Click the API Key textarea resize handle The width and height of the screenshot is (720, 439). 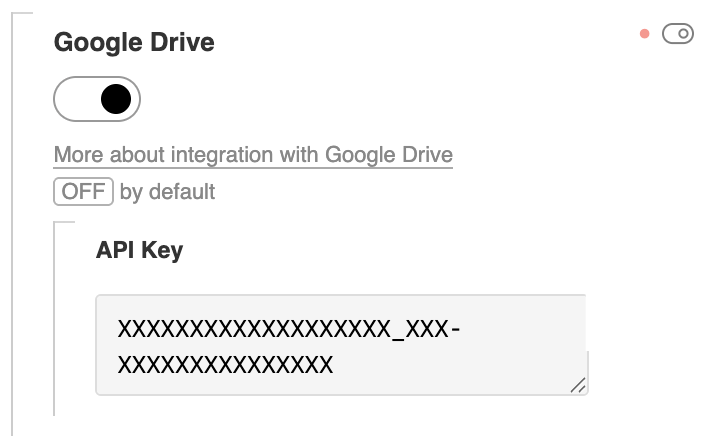tap(577, 385)
